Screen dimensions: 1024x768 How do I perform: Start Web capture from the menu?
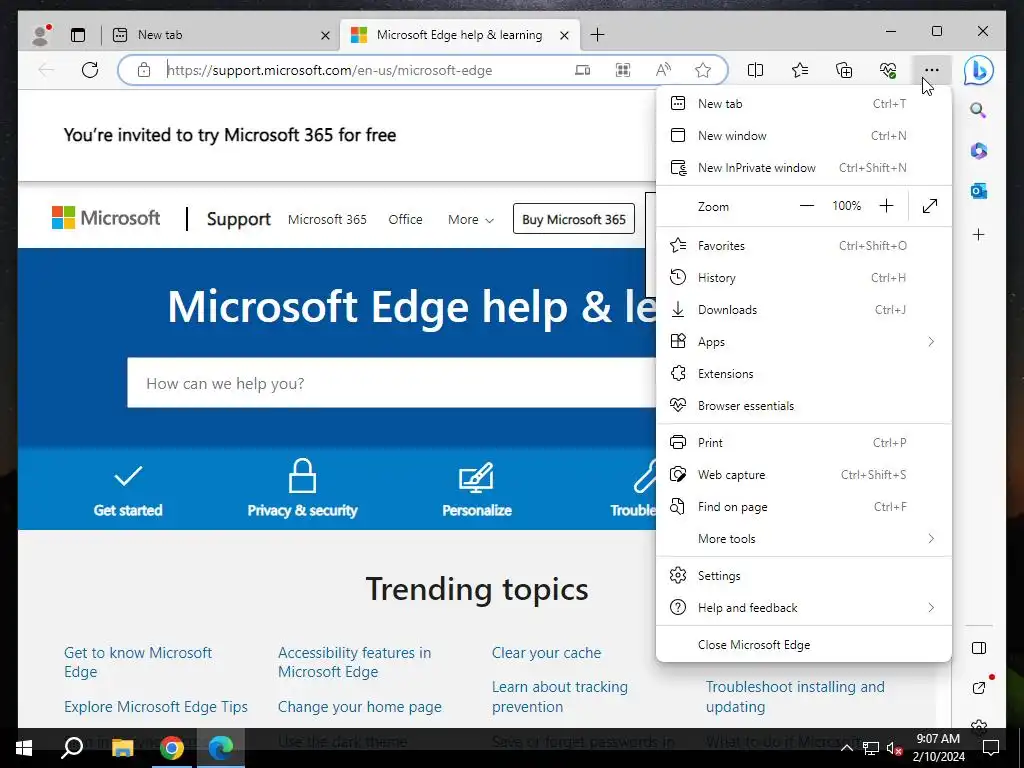click(x=803, y=475)
